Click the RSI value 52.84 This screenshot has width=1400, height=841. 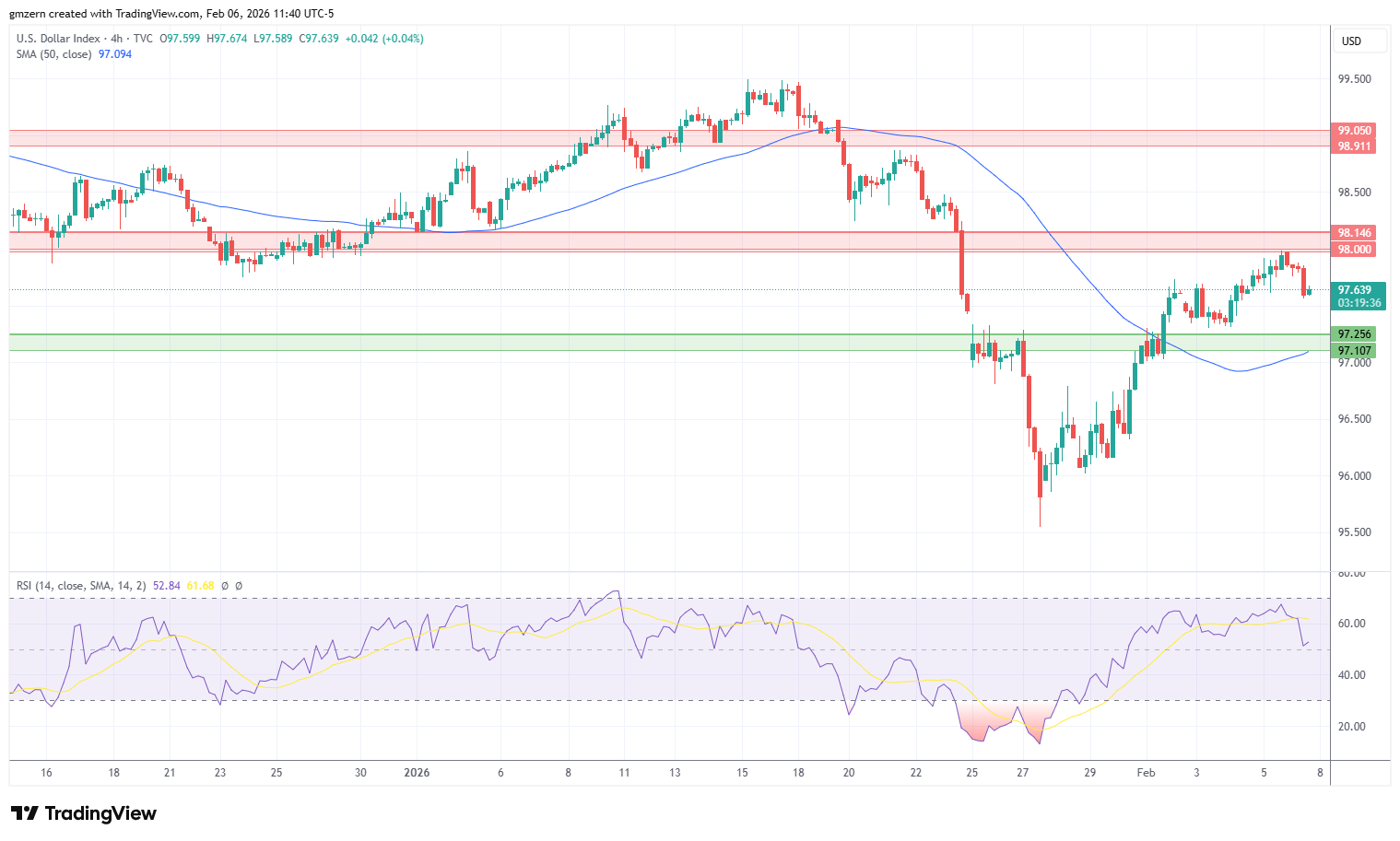coord(167,586)
